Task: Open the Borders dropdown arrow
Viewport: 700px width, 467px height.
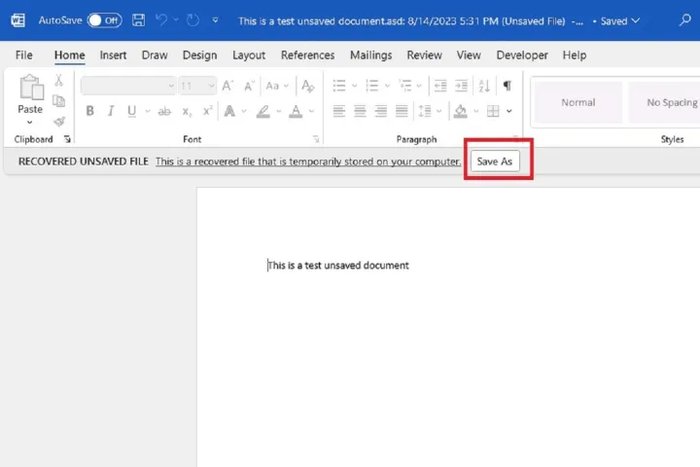Action: (509, 111)
